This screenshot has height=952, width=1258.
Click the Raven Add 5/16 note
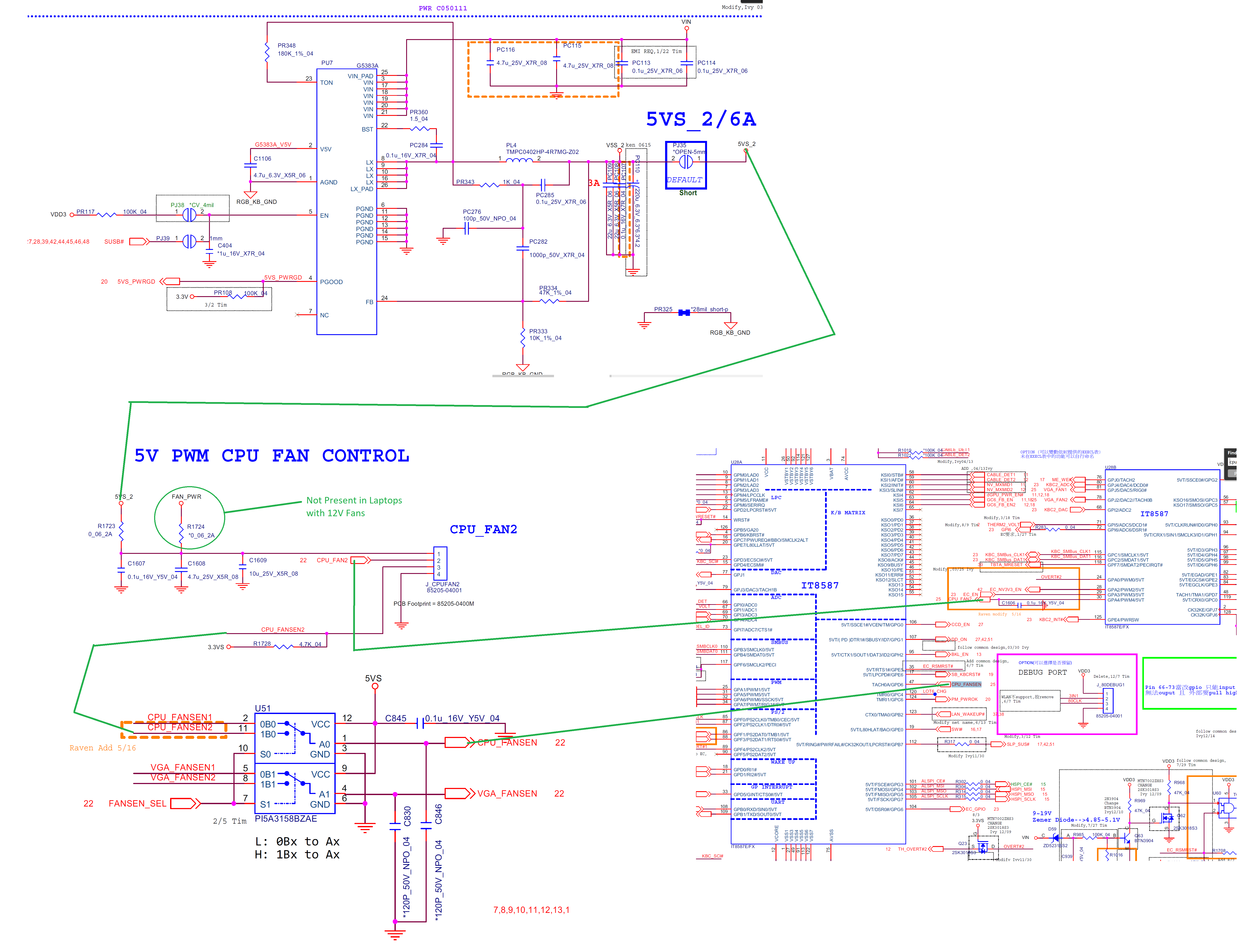pos(102,748)
